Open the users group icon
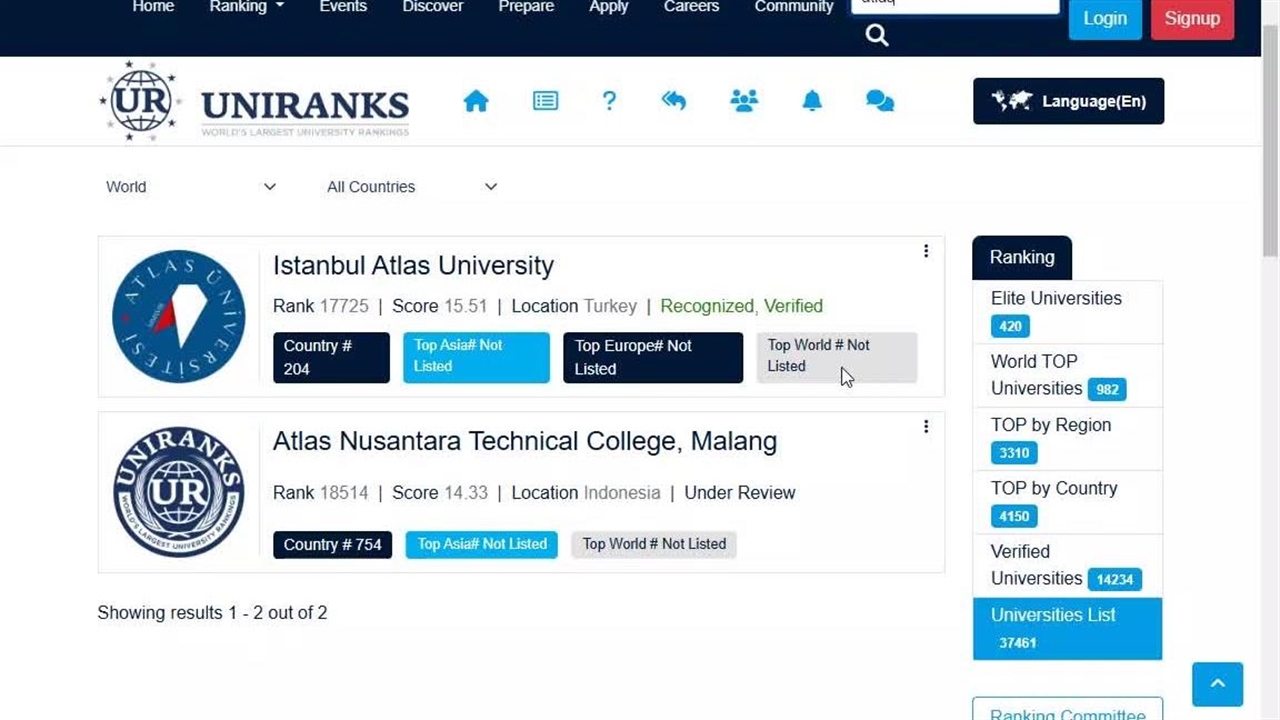Screen dimensions: 1280x720 point(744,101)
